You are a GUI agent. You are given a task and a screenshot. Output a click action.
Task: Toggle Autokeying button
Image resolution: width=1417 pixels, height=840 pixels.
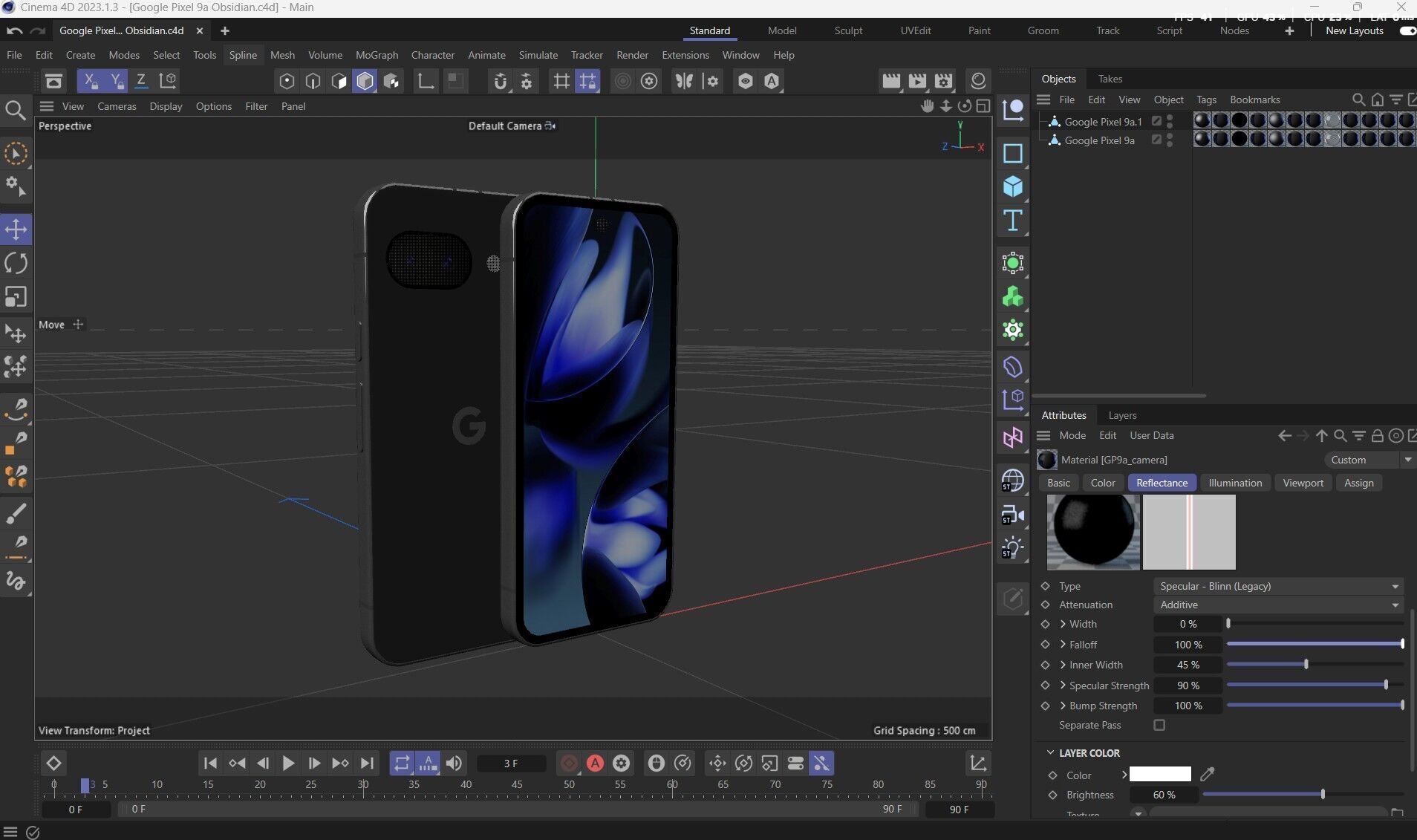click(x=595, y=763)
